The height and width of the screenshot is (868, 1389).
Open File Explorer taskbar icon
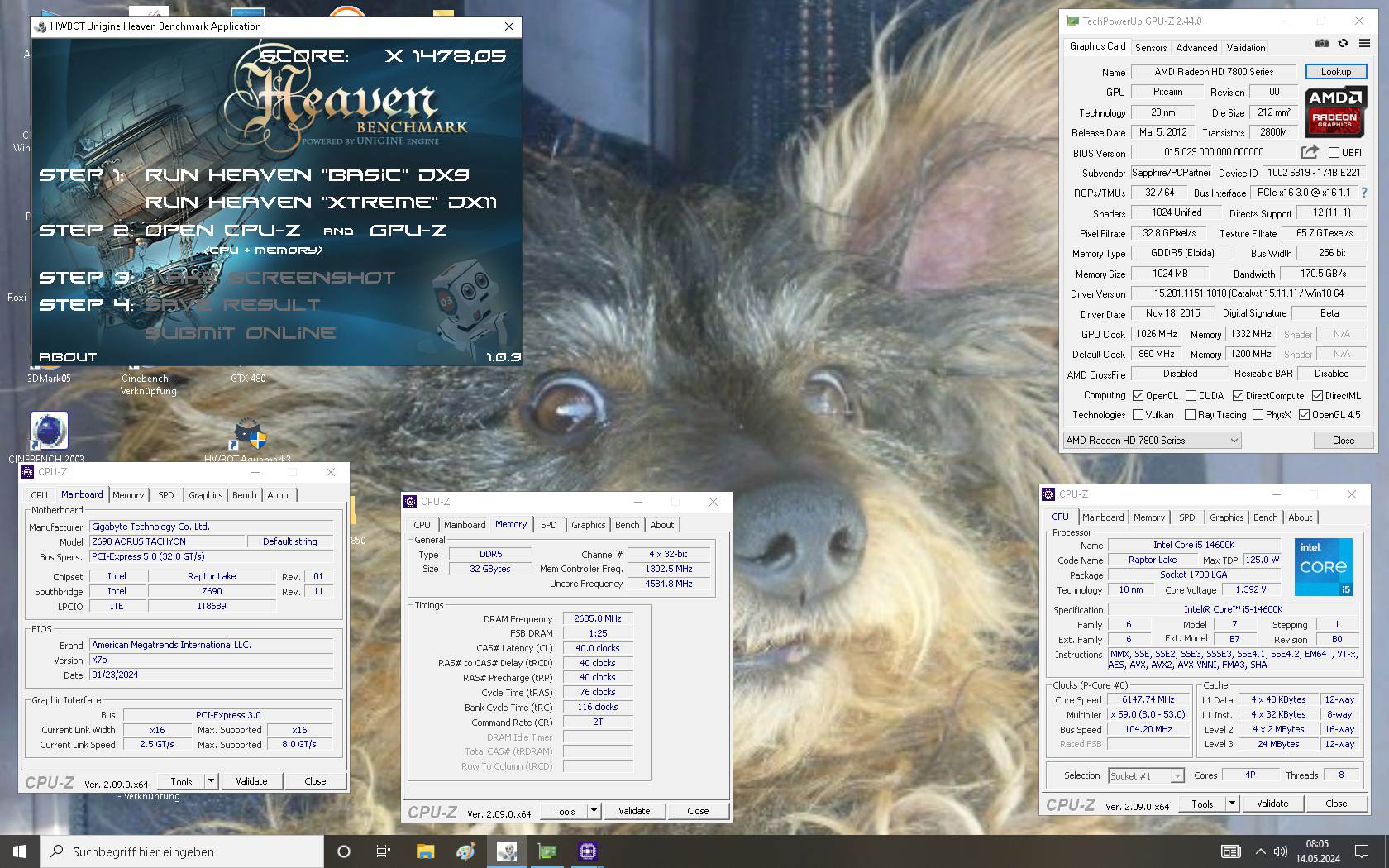425,851
